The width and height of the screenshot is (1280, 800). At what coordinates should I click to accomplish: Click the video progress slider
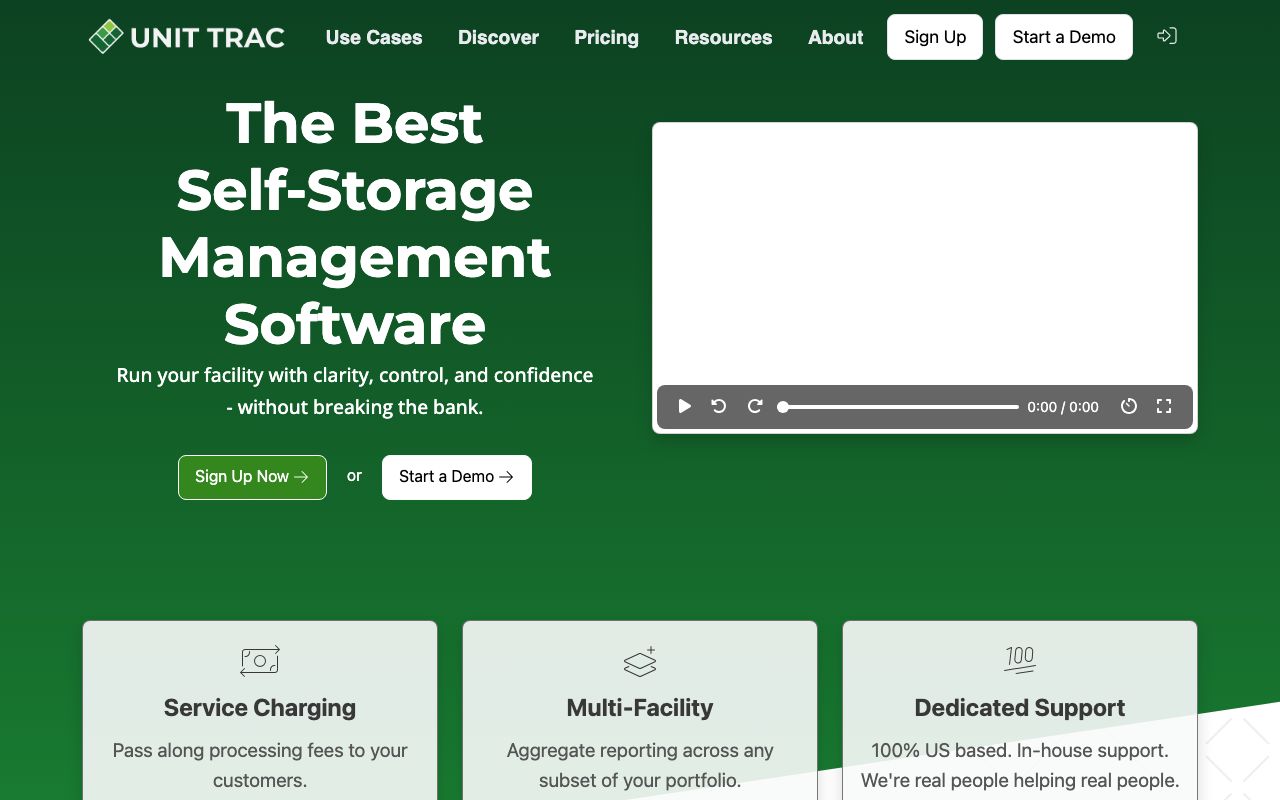pyautogui.click(x=898, y=407)
